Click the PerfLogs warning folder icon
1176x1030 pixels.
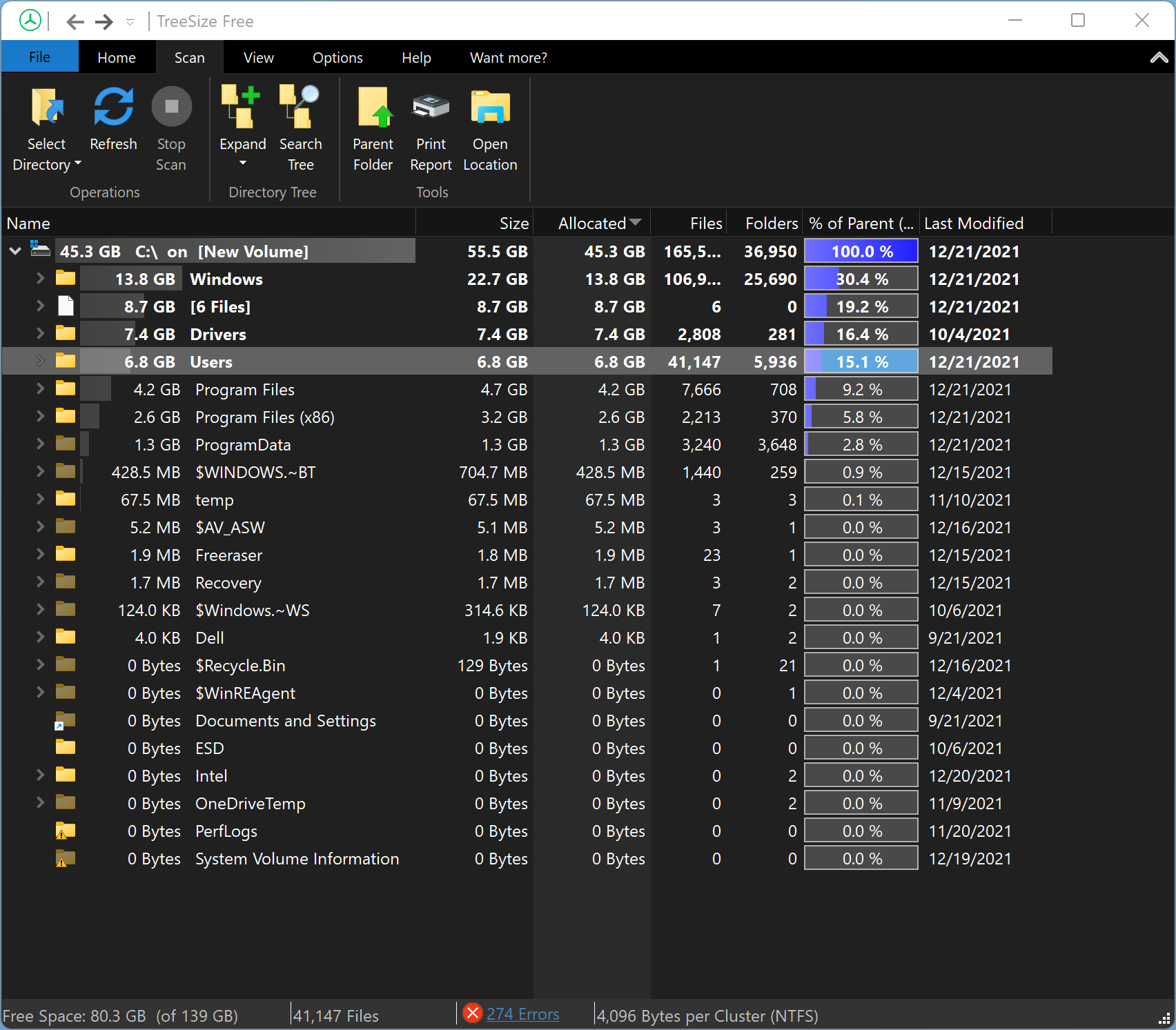pos(65,831)
